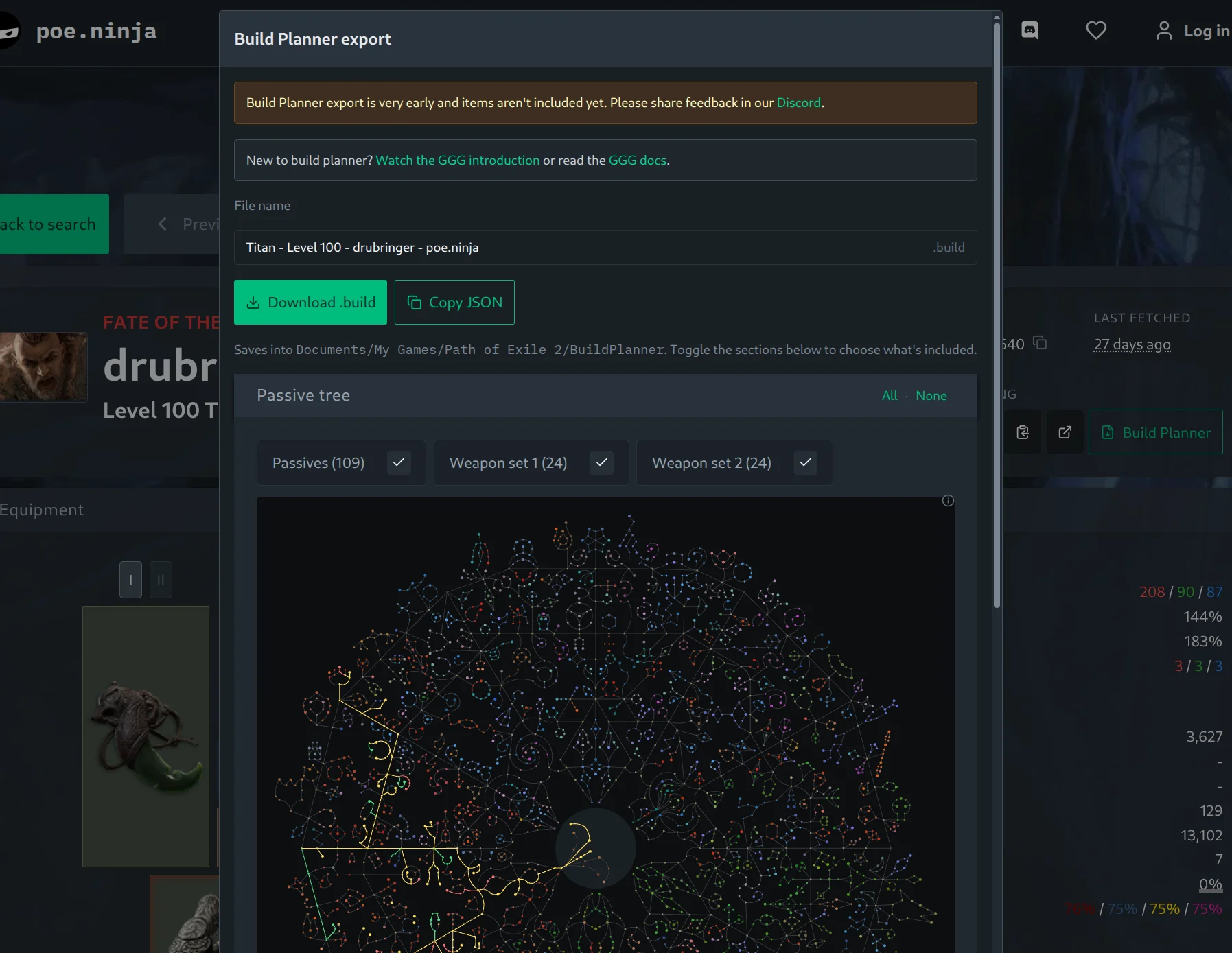The image size is (1232, 953).
Task: Switch to equipment weapon set I
Action: 130,580
